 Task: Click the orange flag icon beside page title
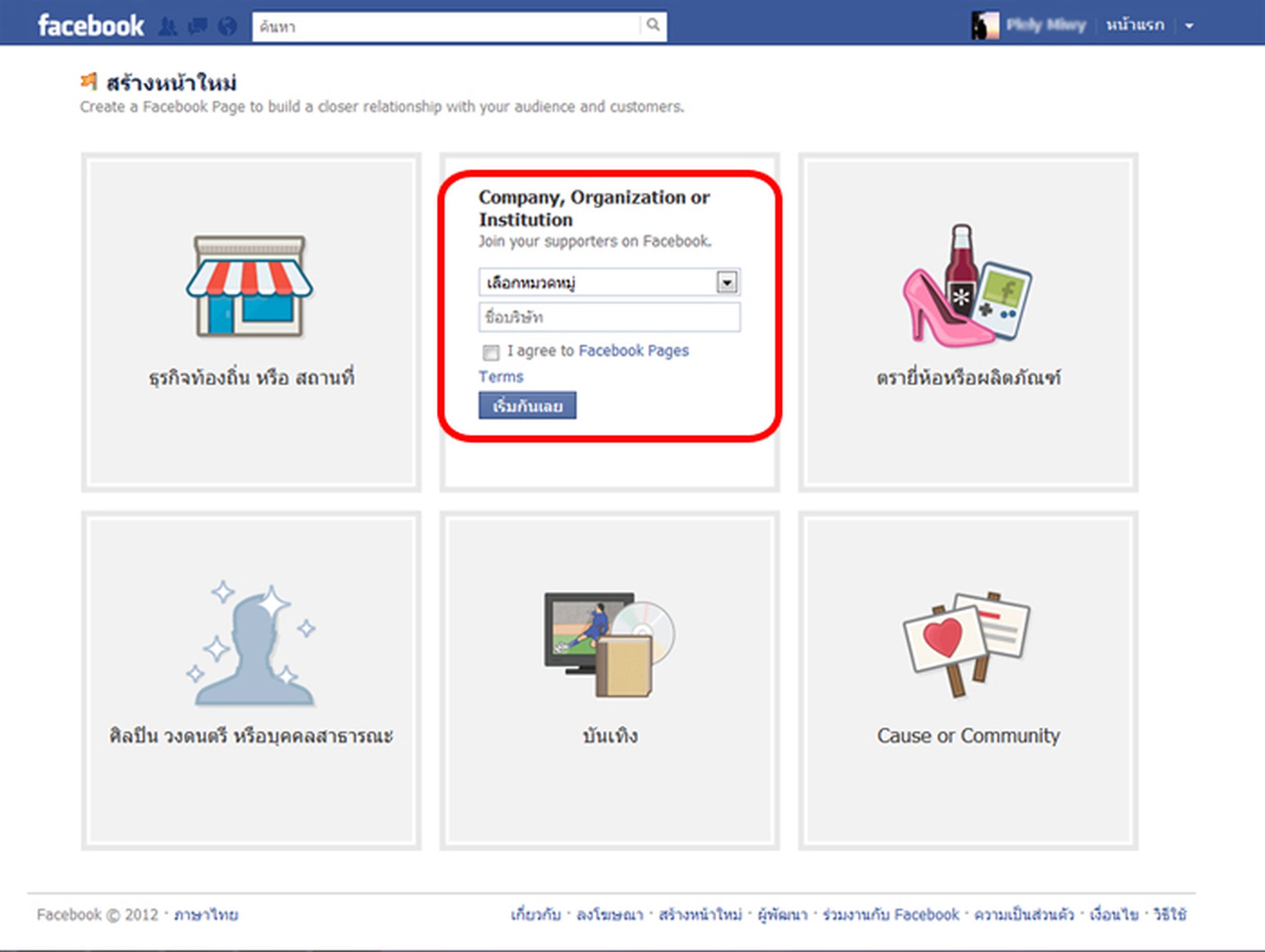89,81
